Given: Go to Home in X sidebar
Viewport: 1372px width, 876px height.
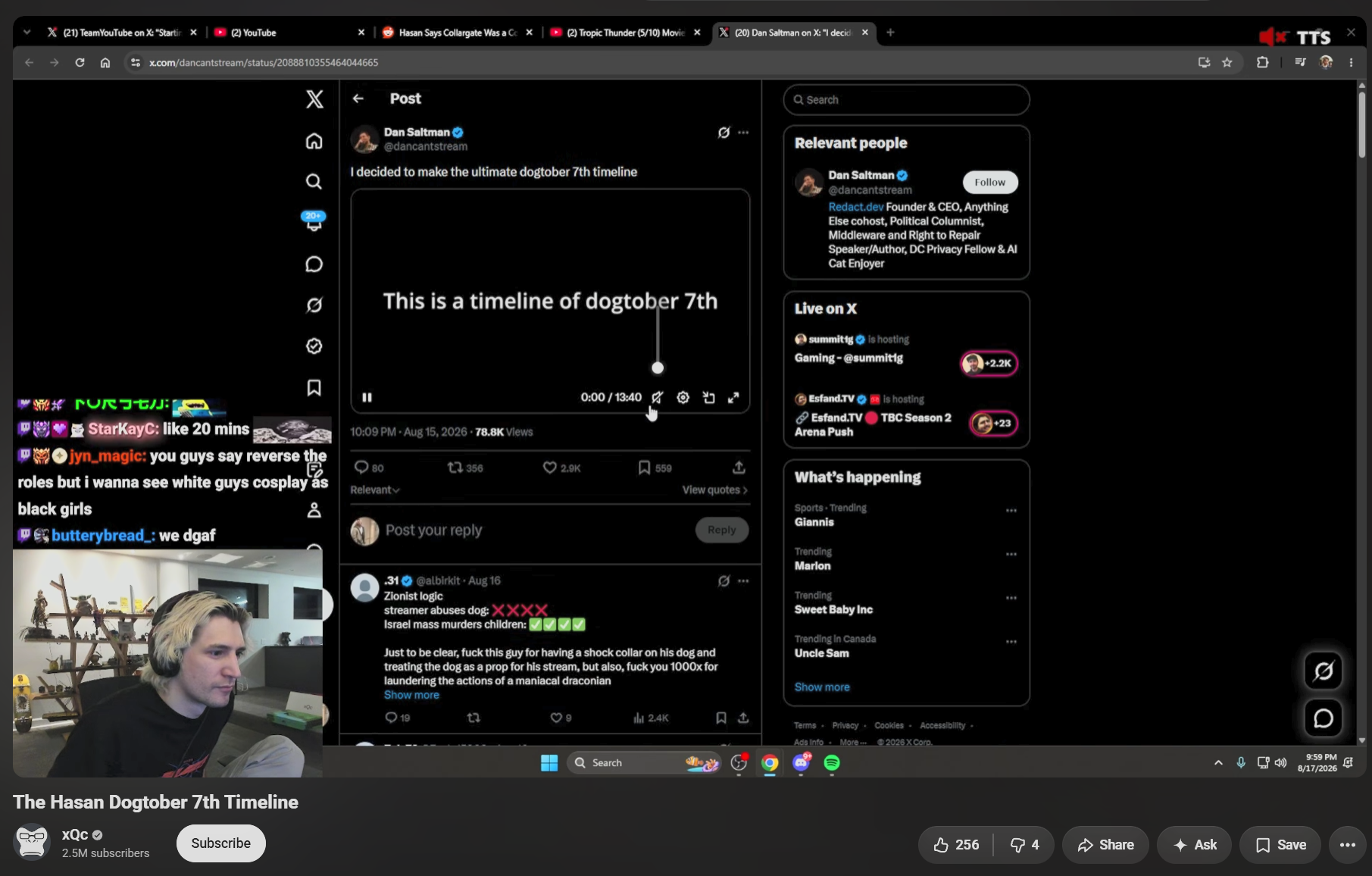Looking at the screenshot, I should (x=314, y=142).
